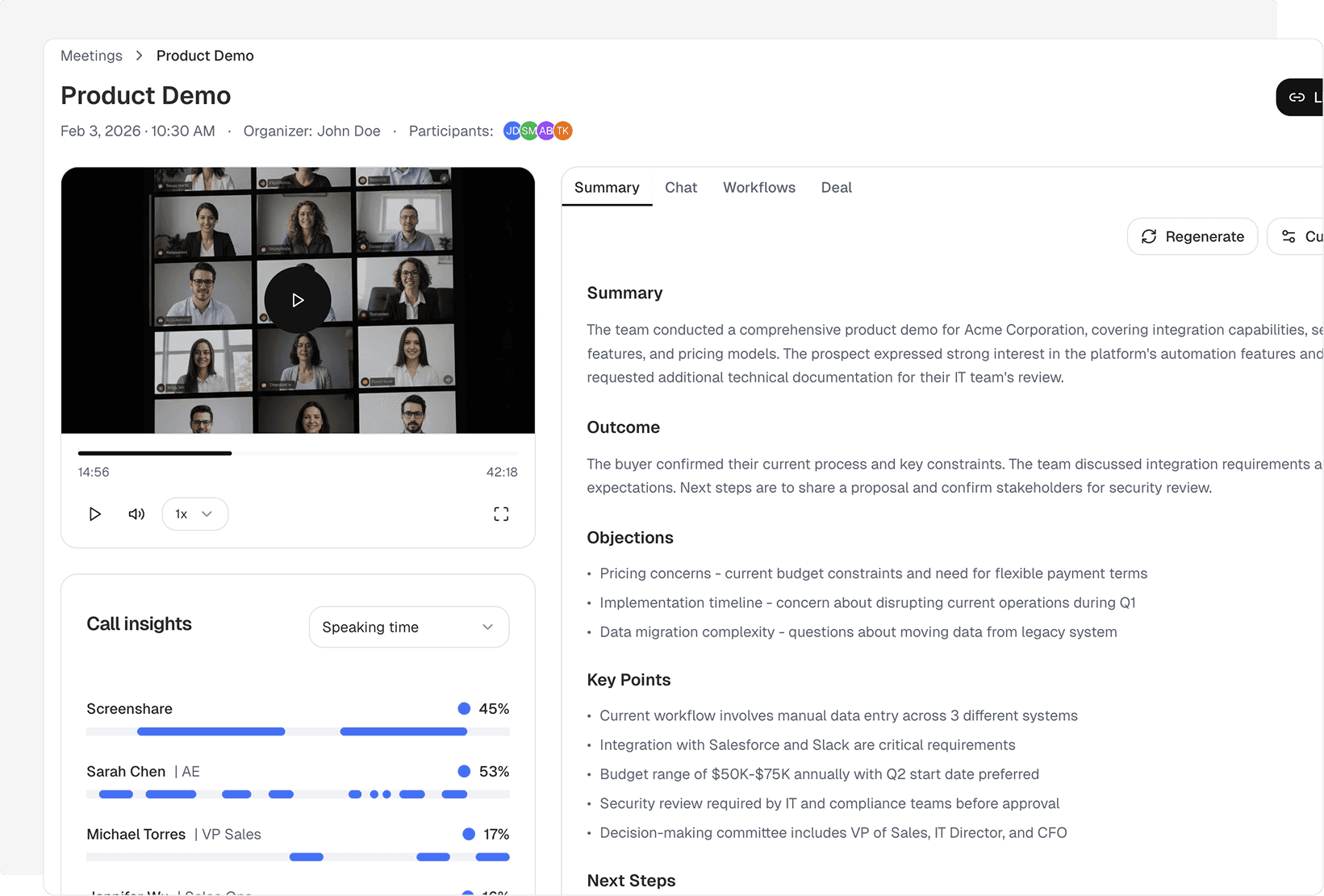1324x896 pixels.
Task: Click the blue dot beside Screenshare 45%
Action: [464, 709]
